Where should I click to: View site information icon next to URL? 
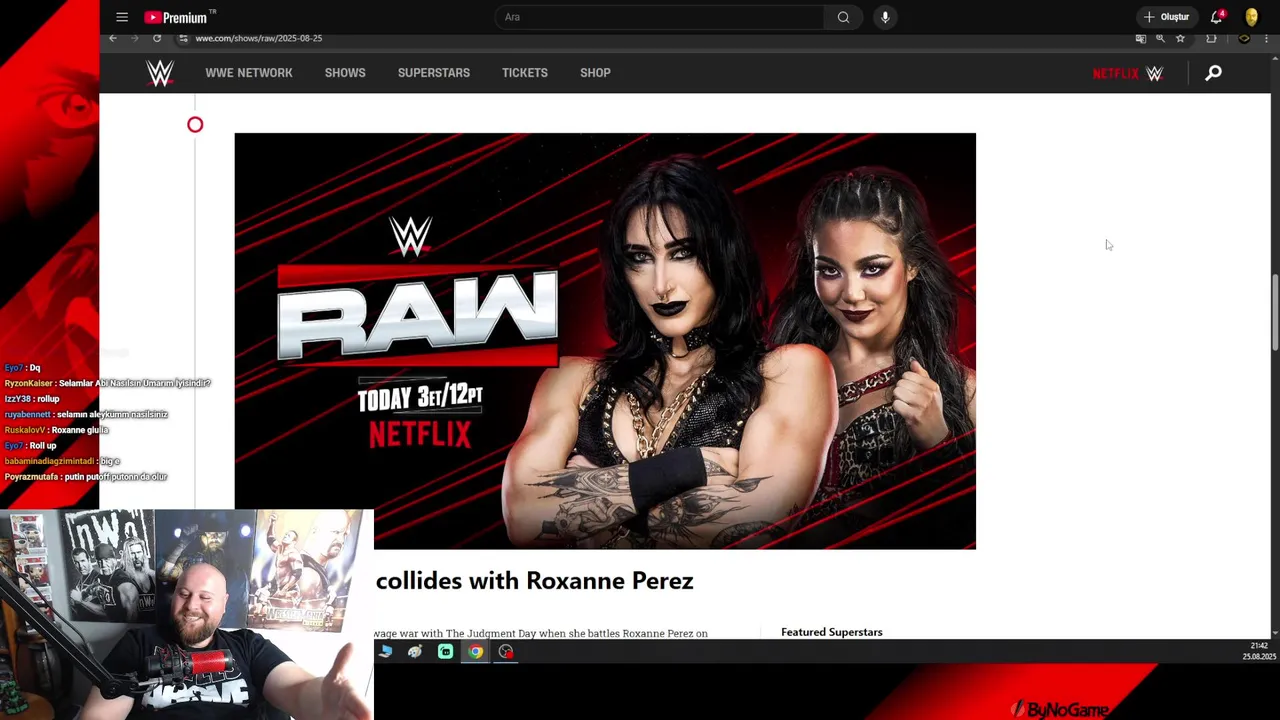pyautogui.click(x=183, y=38)
